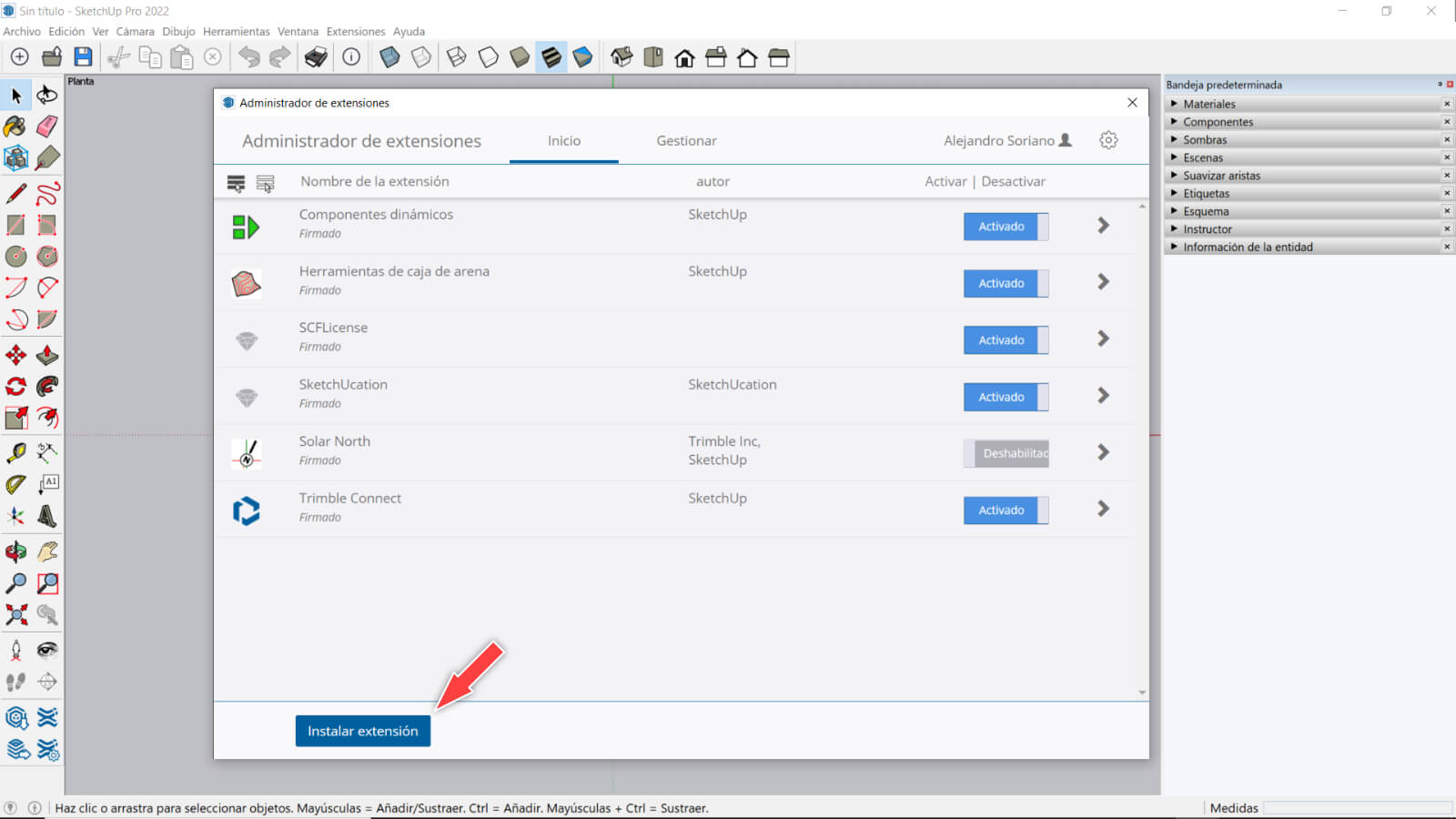Toggle Herramientas de caja de arena switch
The image size is (1456, 819).
pos(1006,283)
